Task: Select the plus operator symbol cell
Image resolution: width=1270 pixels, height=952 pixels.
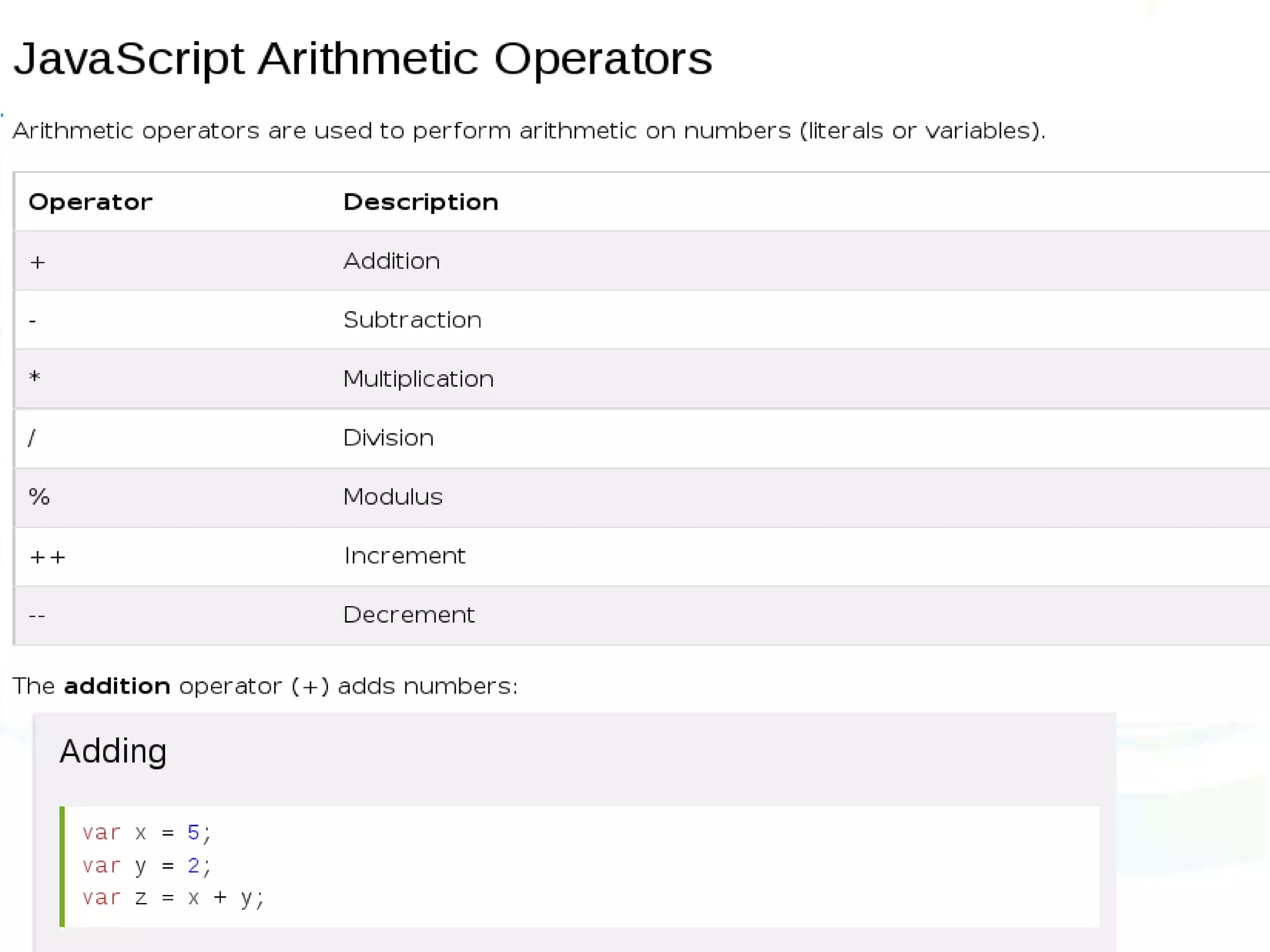Action: coord(38,262)
